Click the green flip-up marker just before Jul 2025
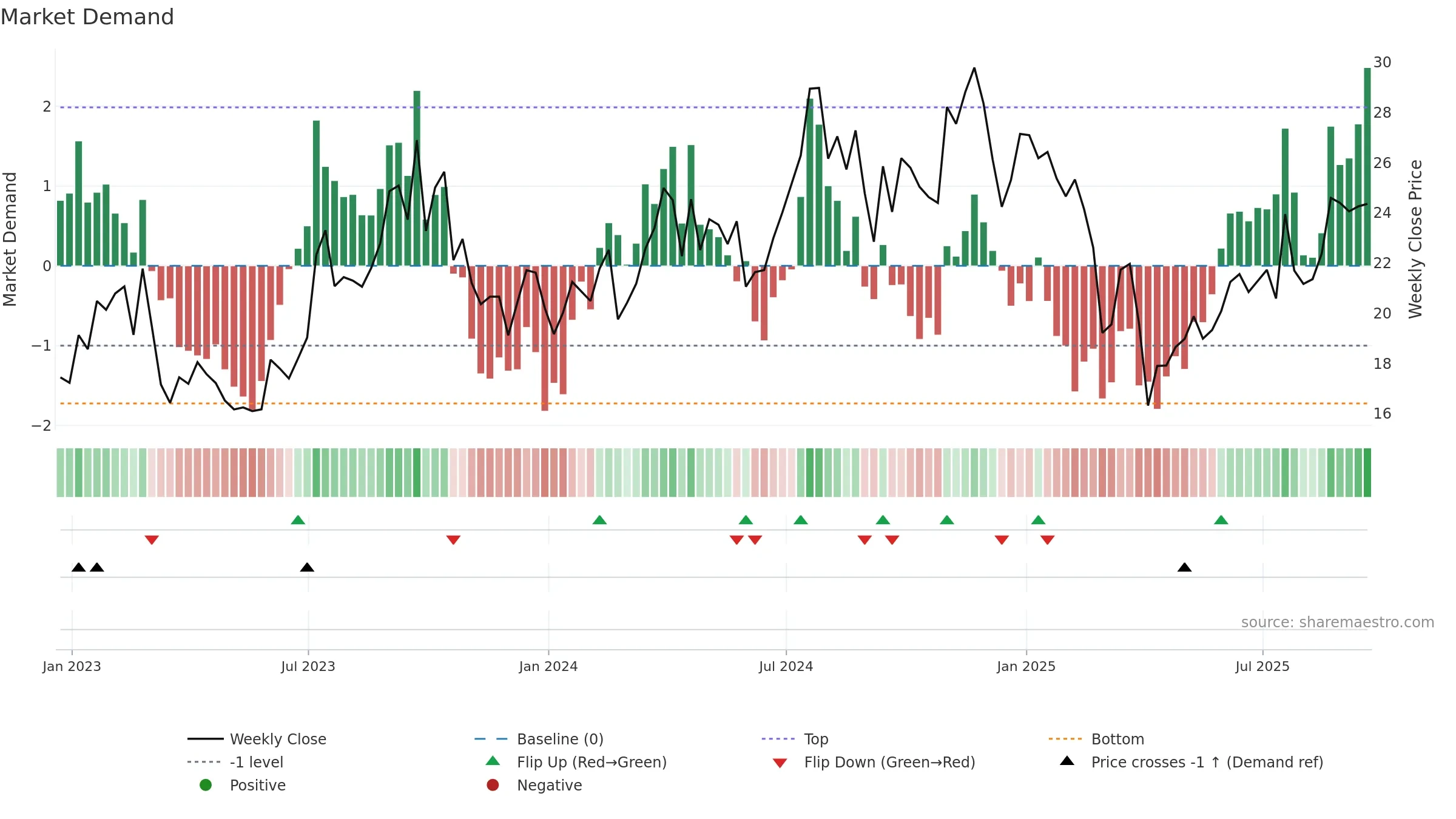The width and height of the screenshot is (1456, 819). (x=1221, y=520)
